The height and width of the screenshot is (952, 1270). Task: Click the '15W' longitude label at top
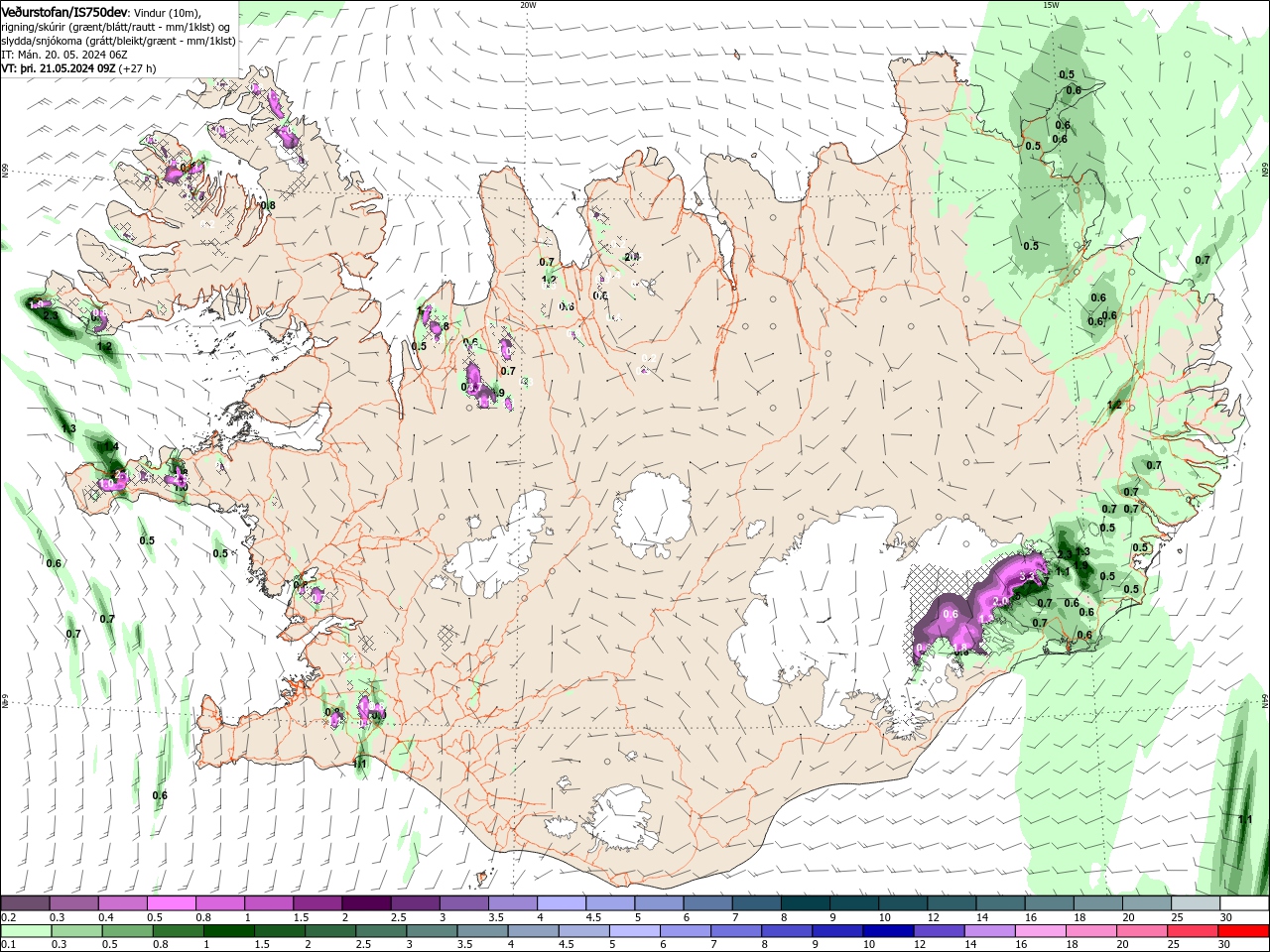click(x=1052, y=4)
